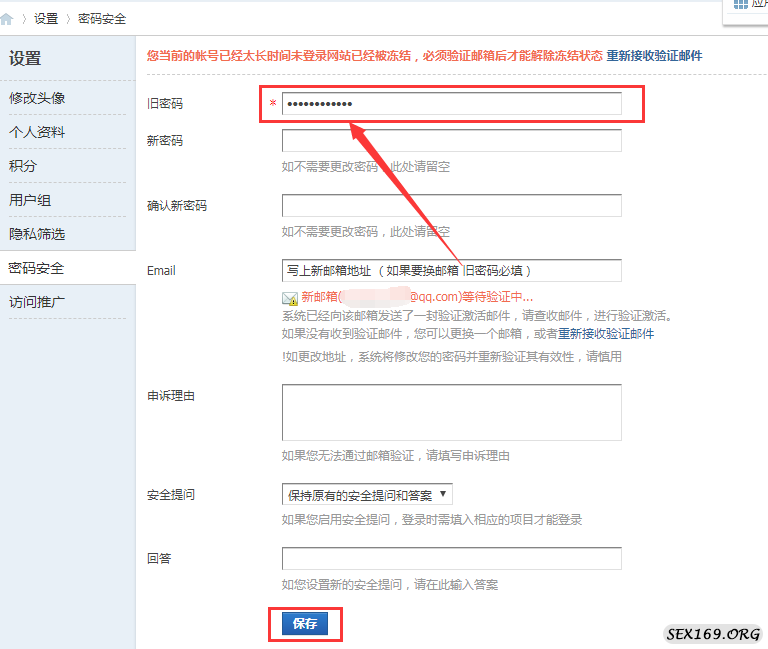The height and width of the screenshot is (649, 768).
Task: Click 重新接收验证邮件 link below the email
Action: 606,334
